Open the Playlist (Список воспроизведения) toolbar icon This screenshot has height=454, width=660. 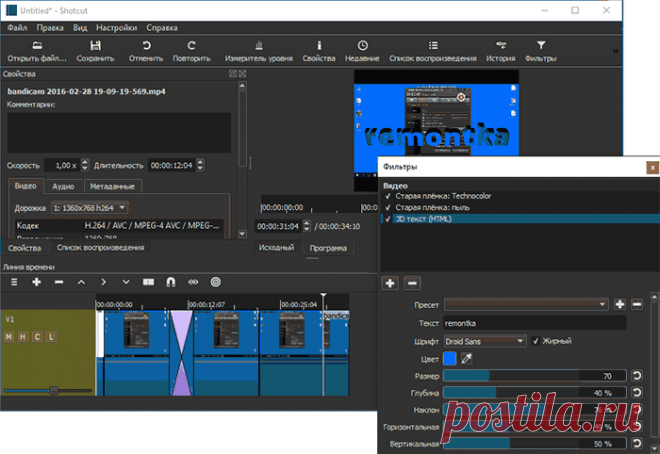(433, 45)
